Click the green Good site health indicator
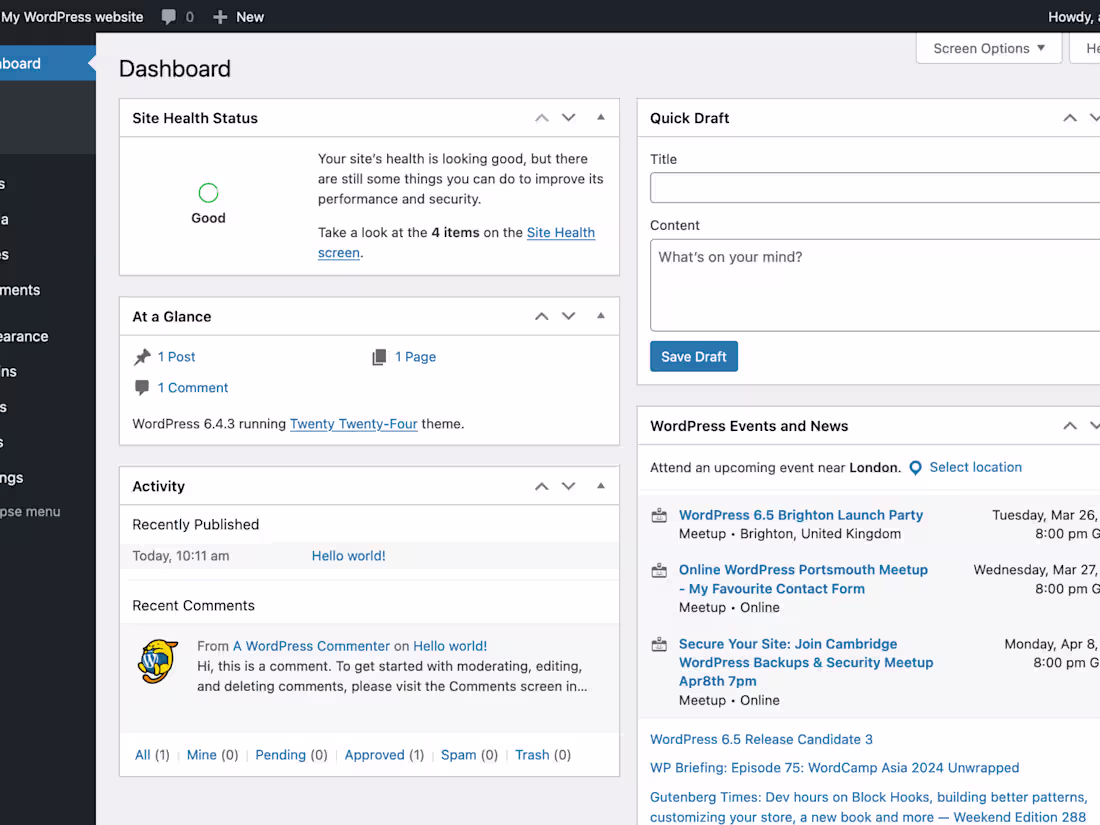 tap(207, 192)
